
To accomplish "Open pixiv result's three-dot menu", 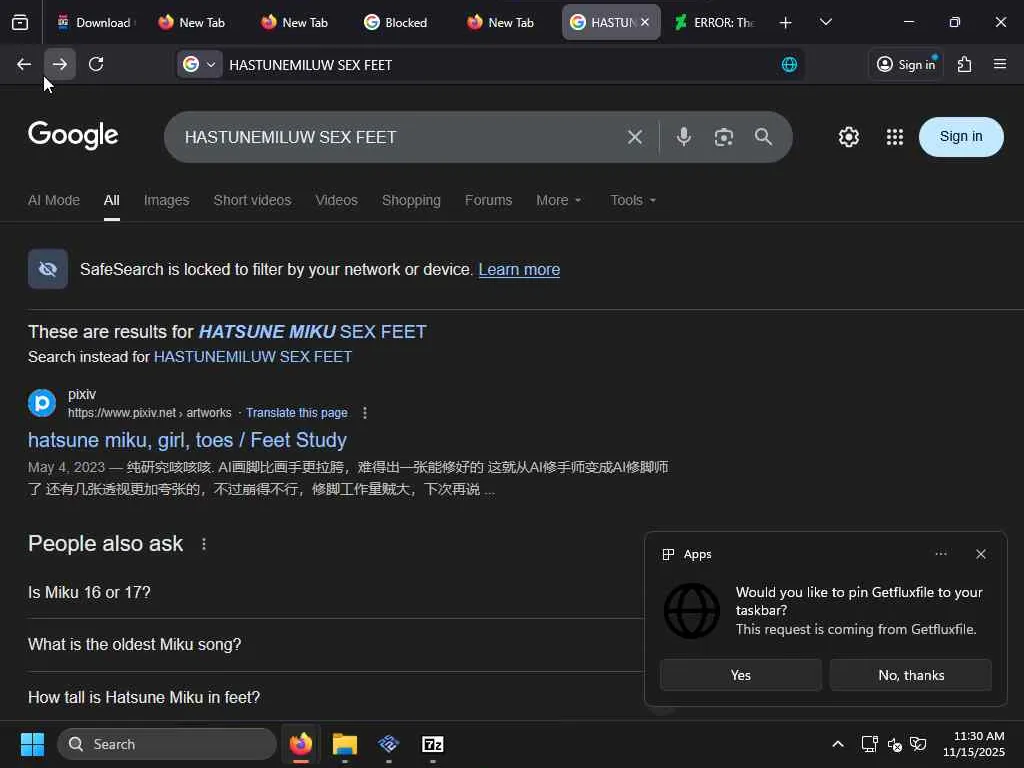I will click(364, 413).
